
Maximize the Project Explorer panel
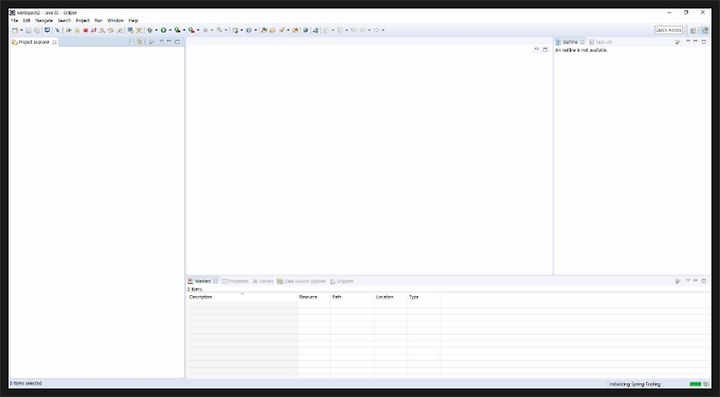point(177,42)
